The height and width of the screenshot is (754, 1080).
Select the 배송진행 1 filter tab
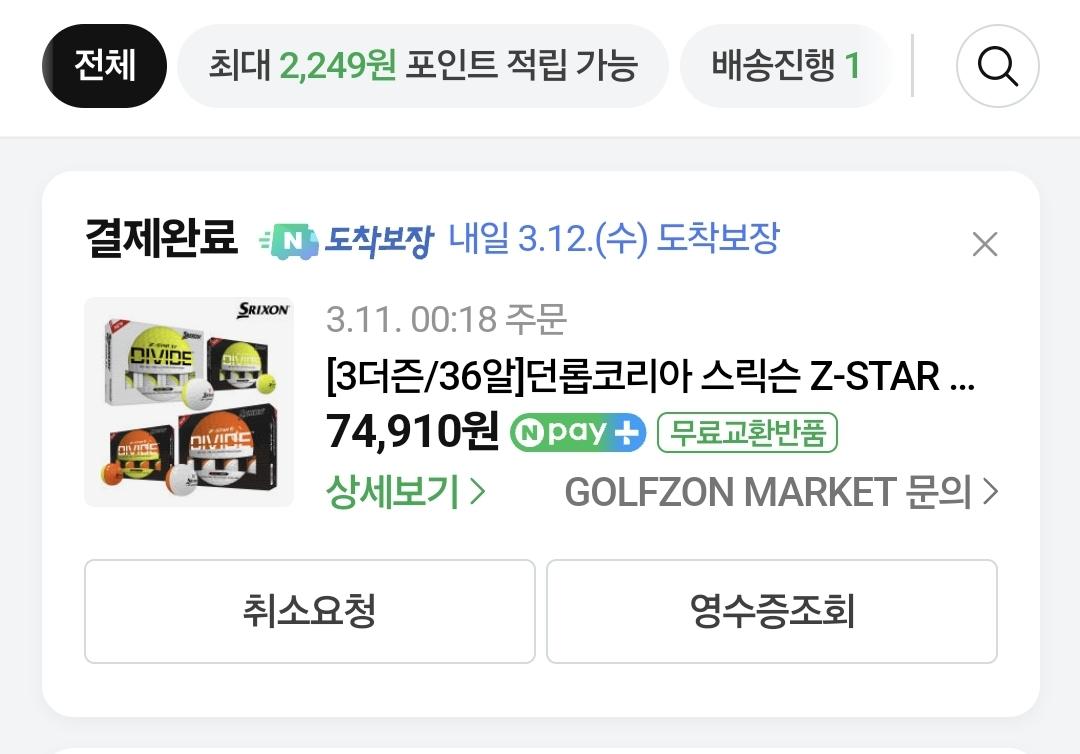click(785, 66)
